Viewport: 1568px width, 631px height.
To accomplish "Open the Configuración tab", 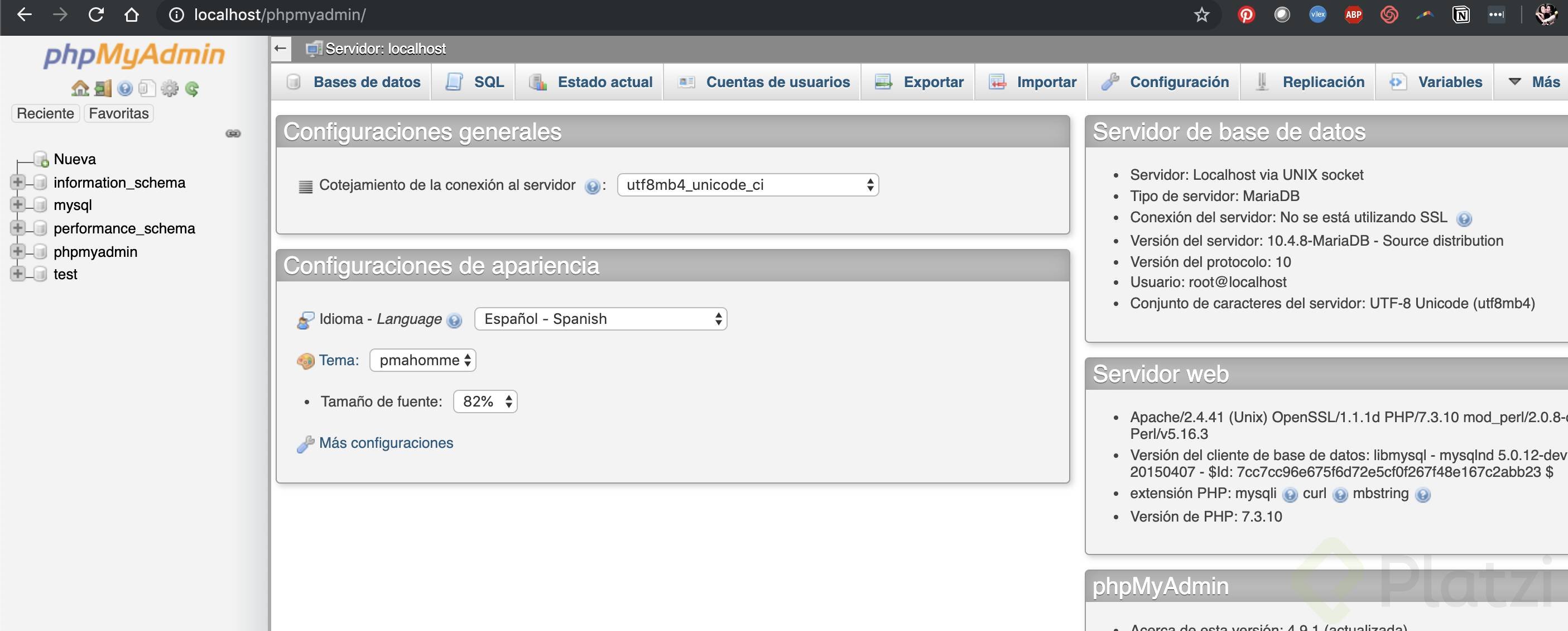I will click(x=1165, y=82).
